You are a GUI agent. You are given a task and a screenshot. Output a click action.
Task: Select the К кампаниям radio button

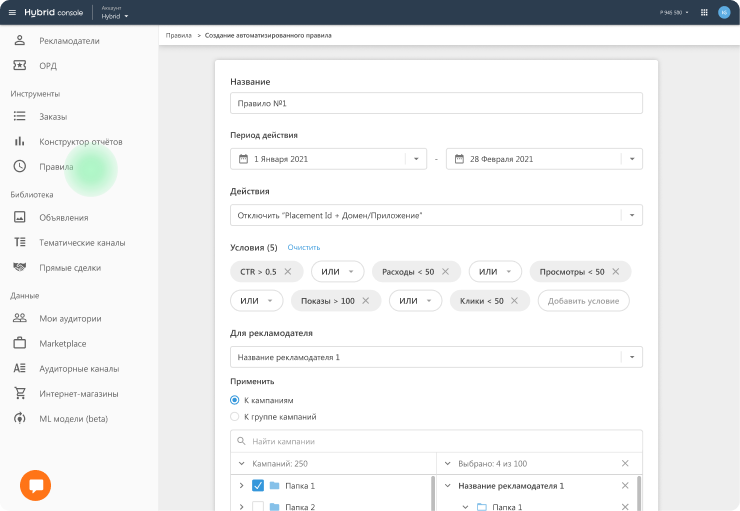[x=235, y=400]
